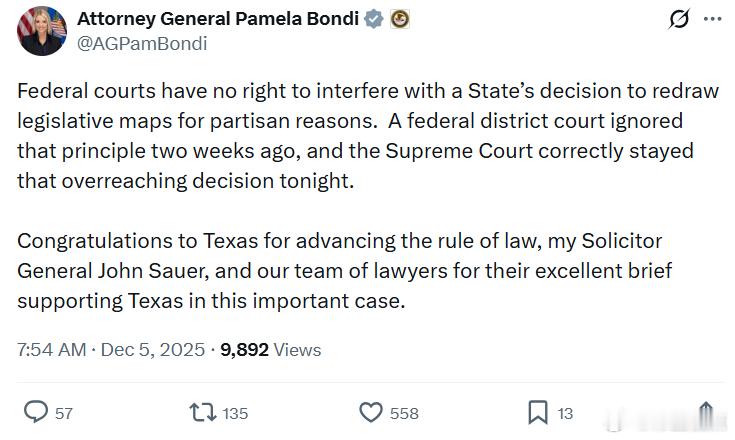Click the 9,892 Views count

pyautogui.click(x=270, y=349)
